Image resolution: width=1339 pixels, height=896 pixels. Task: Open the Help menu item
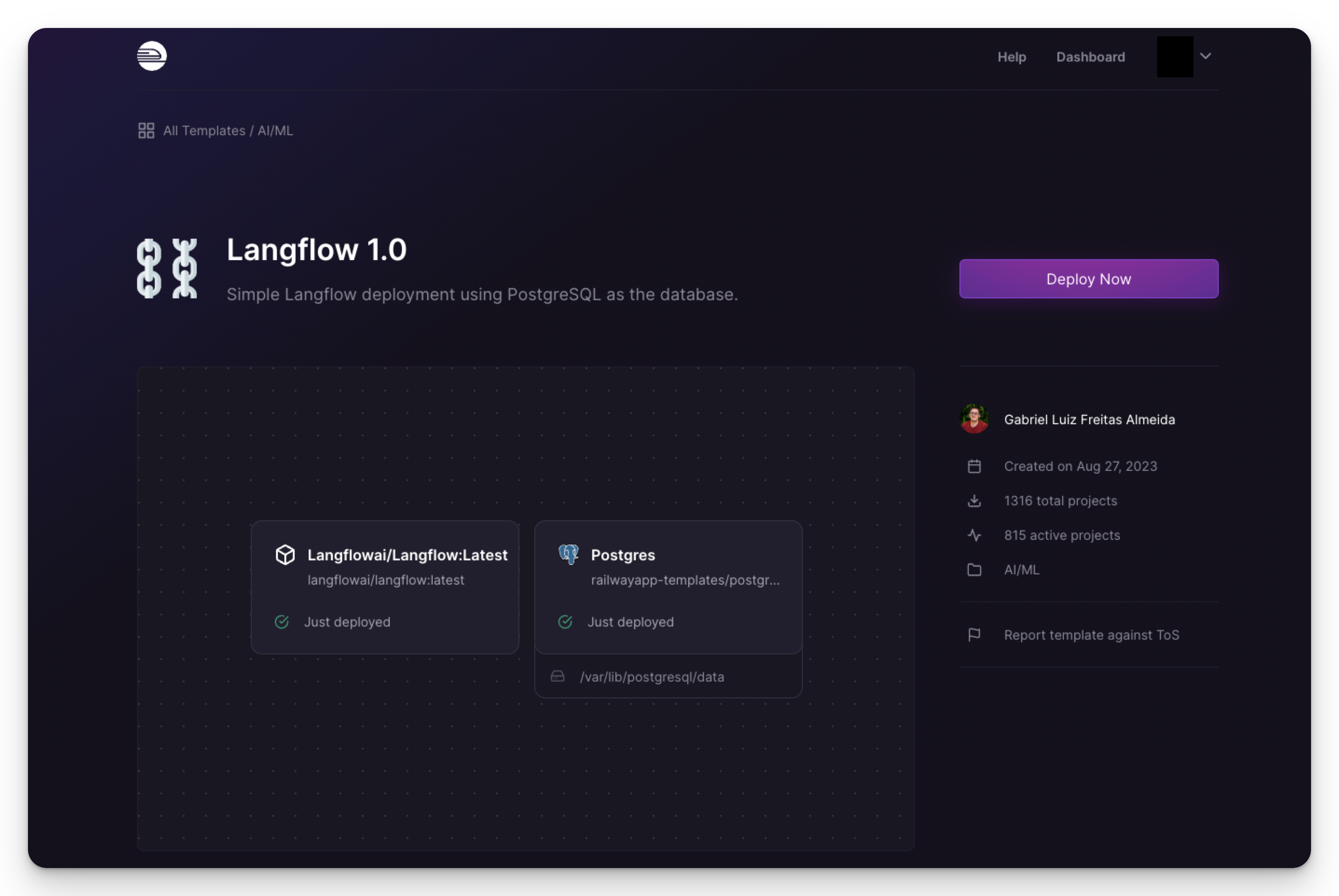click(x=1012, y=57)
